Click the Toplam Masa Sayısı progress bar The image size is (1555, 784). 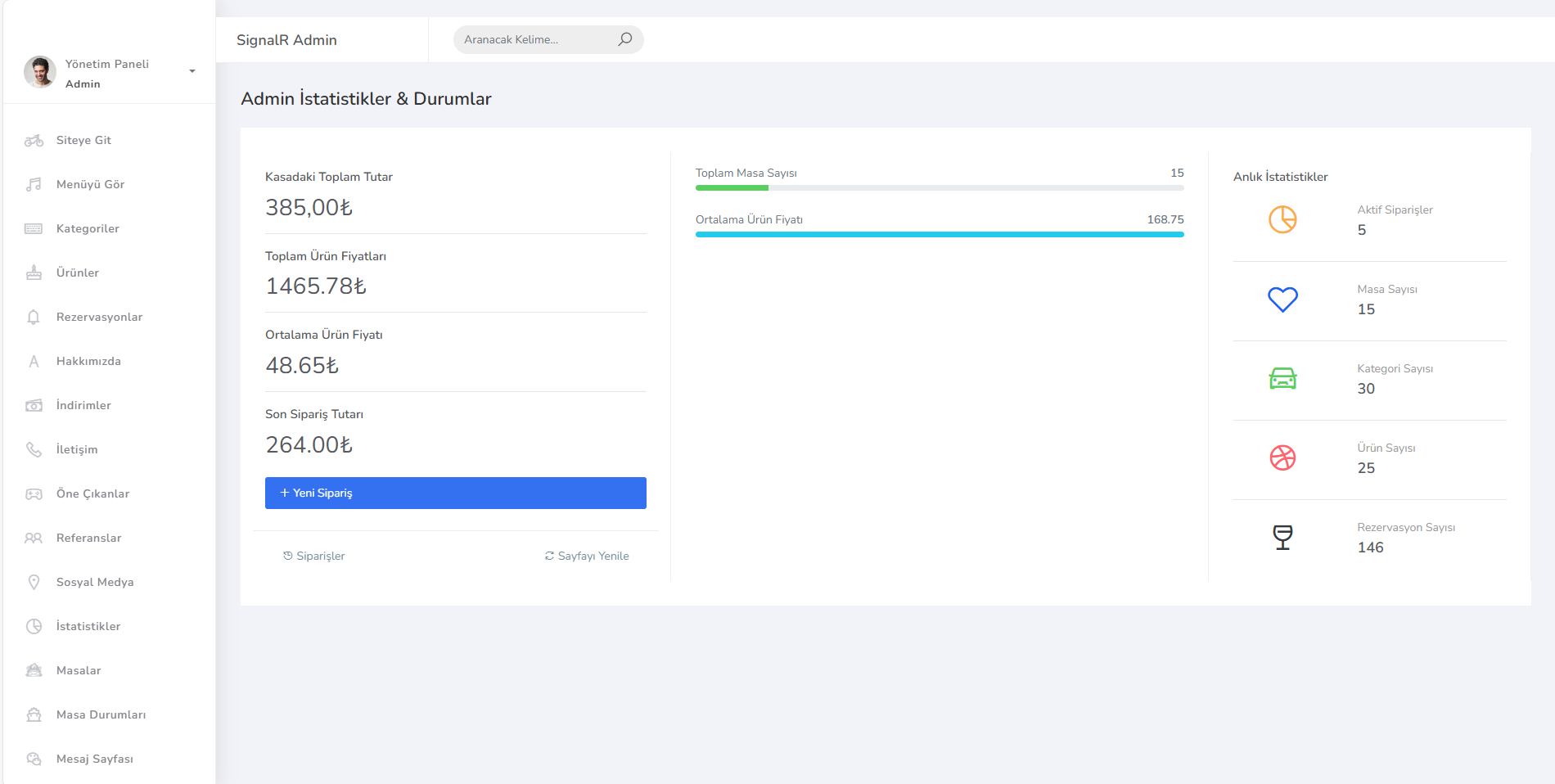point(939,188)
